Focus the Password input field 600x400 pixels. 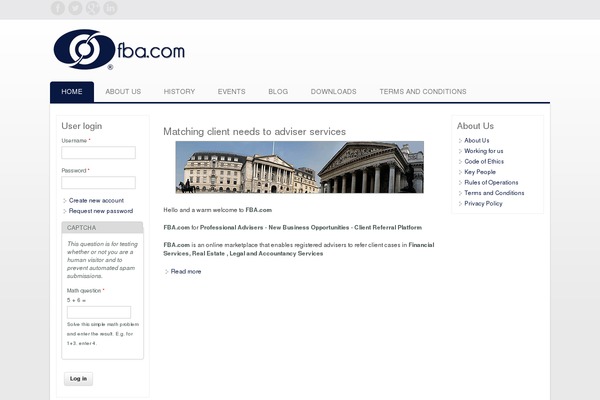(98, 183)
